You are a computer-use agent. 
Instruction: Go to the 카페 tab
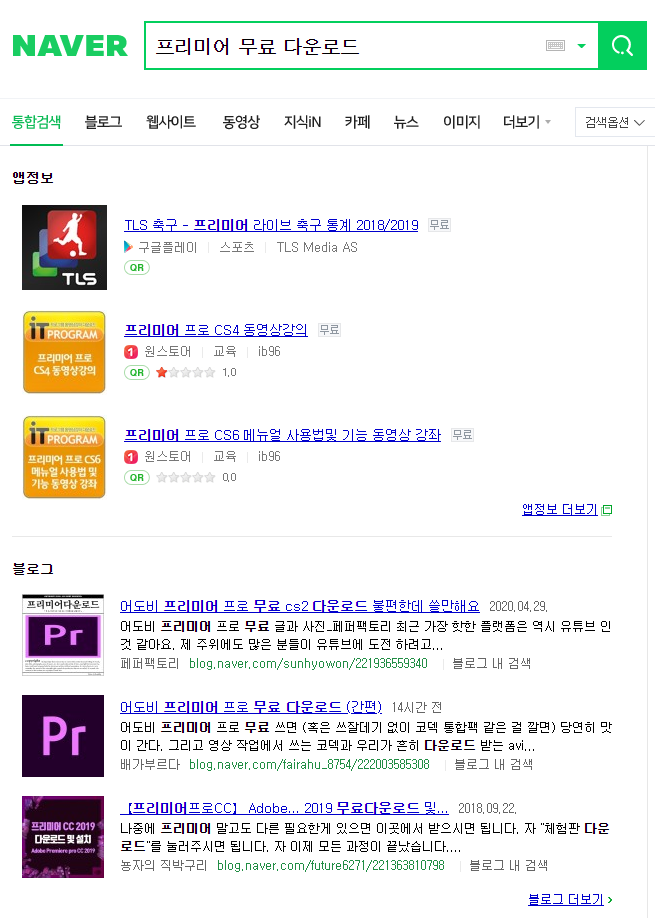click(357, 122)
